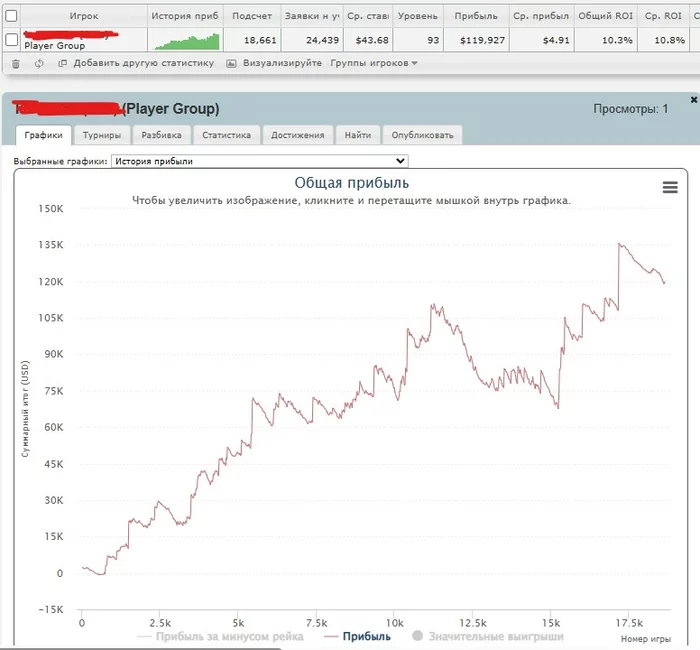This screenshot has height=650, width=700.
Task: Toggle the Прибыль за минусом рейка series
Action: click(x=221, y=636)
